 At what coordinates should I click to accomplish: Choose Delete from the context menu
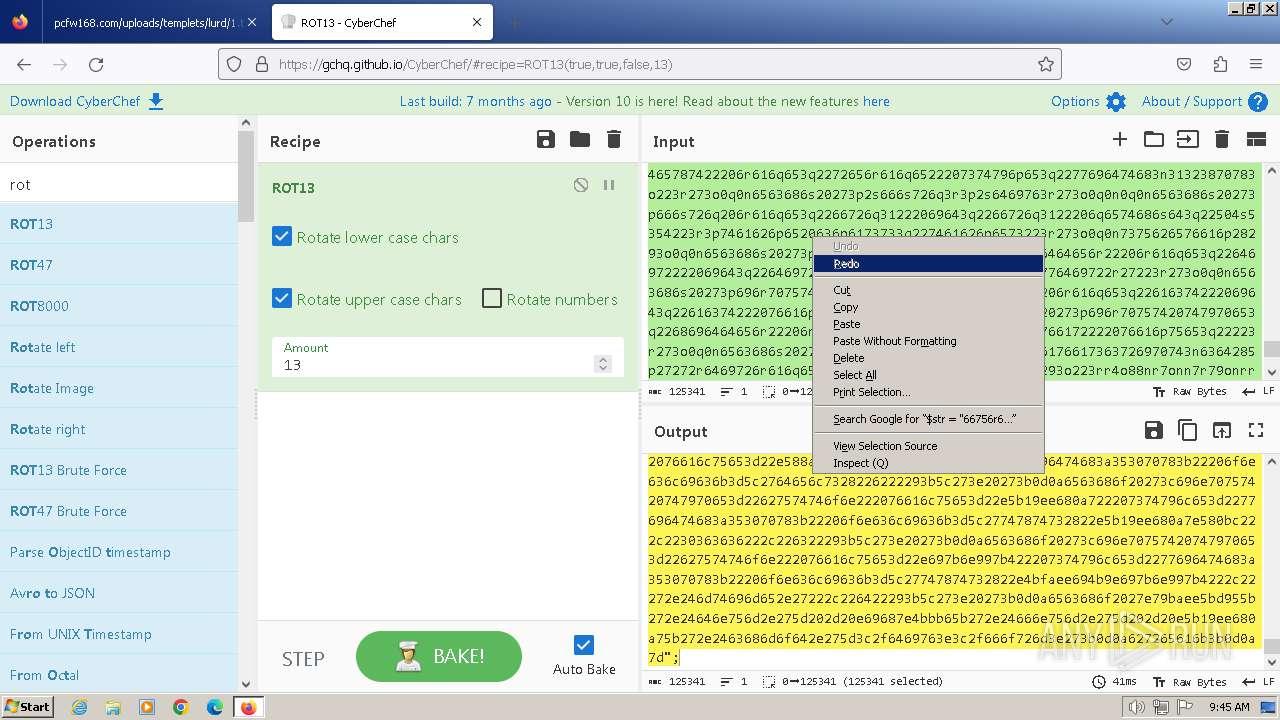pyautogui.click(x=928, y=358)
